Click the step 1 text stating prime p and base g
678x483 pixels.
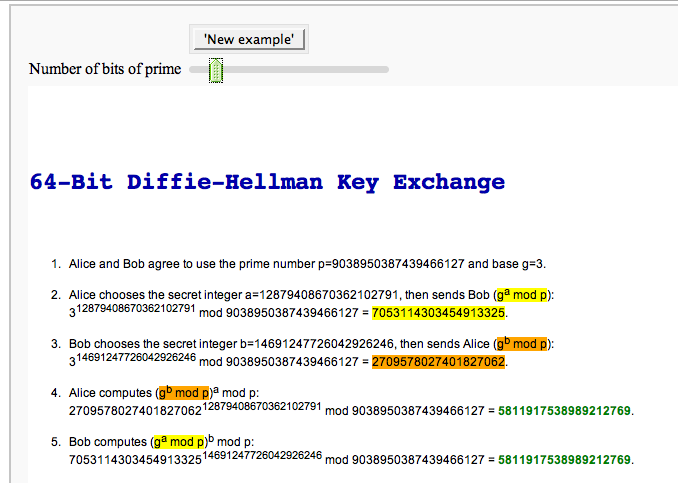click(308, 265)
